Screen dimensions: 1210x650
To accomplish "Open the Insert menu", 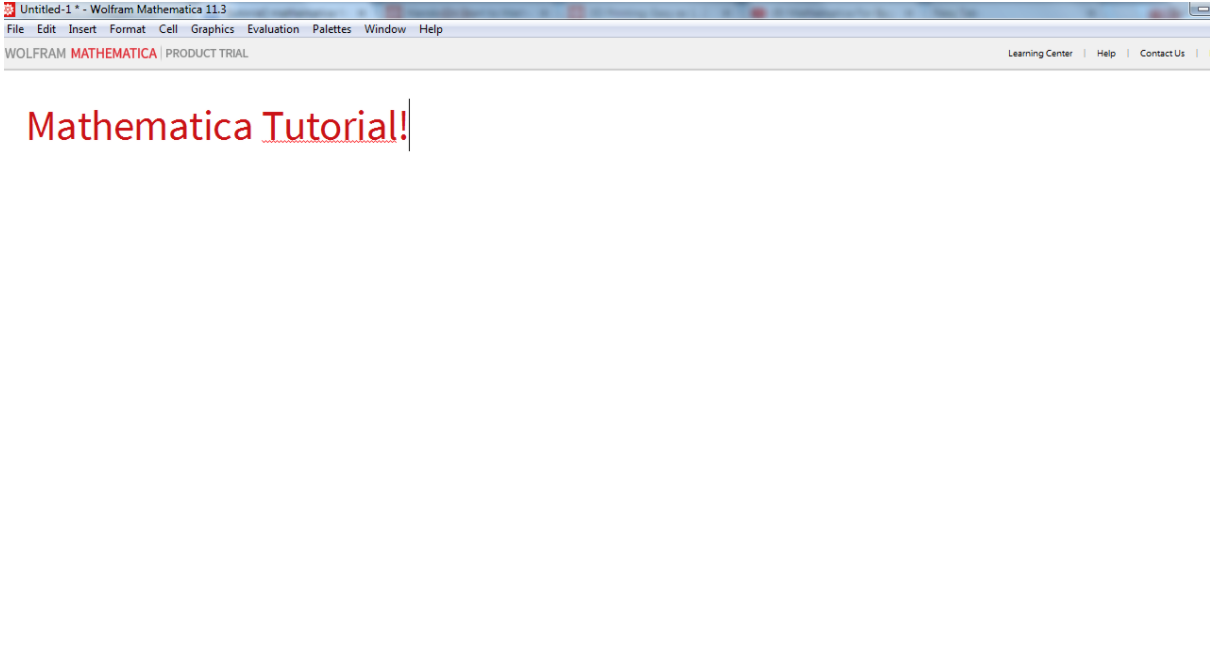I will click(82, 29).
